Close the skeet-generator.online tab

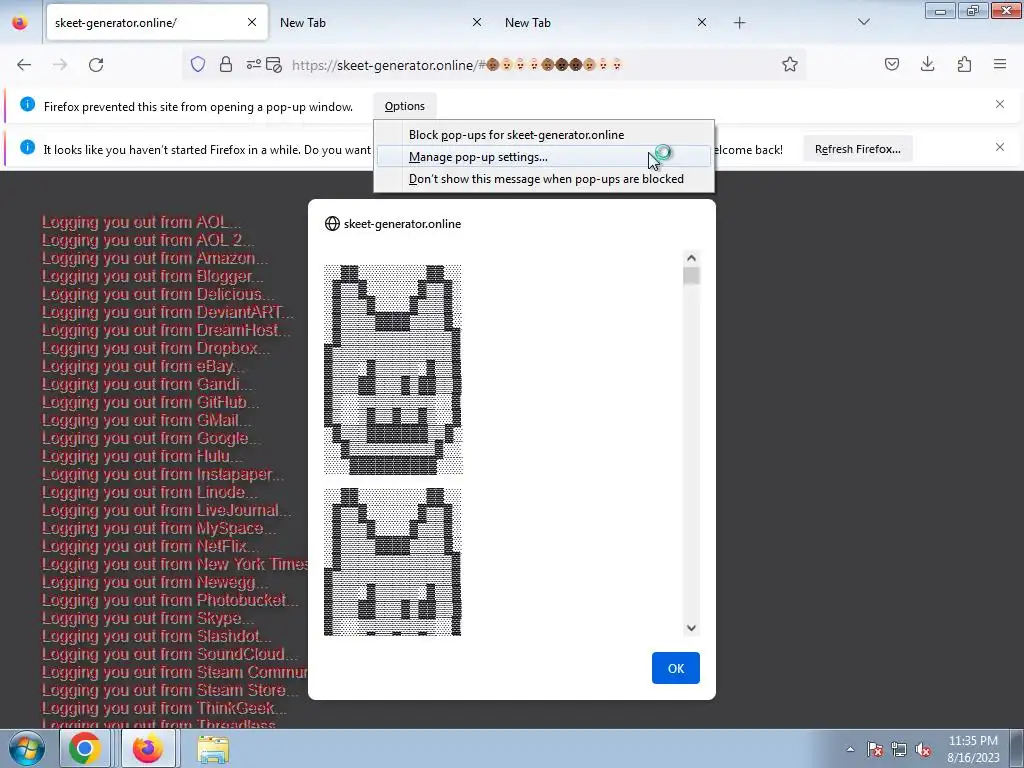coord(252,22)
